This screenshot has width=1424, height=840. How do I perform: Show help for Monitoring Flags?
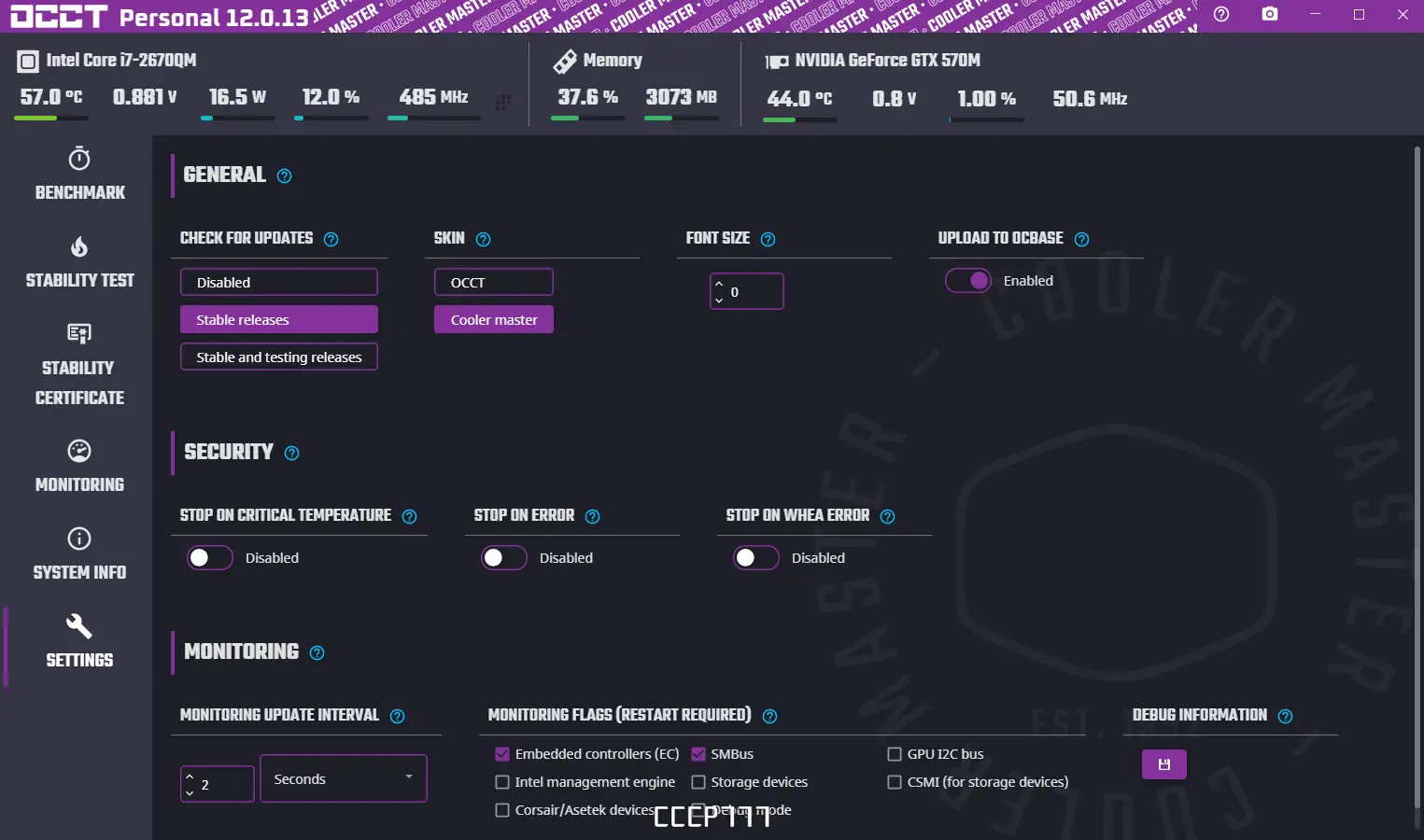point(769,716)
